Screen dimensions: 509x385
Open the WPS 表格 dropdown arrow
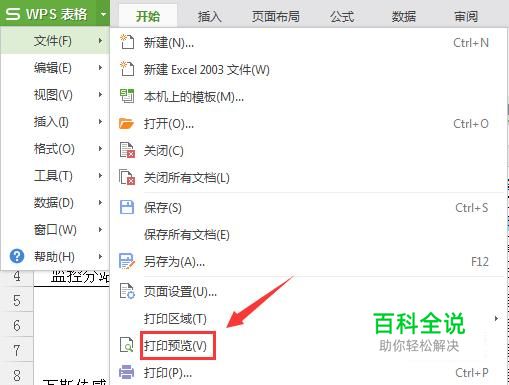point(103,14)
